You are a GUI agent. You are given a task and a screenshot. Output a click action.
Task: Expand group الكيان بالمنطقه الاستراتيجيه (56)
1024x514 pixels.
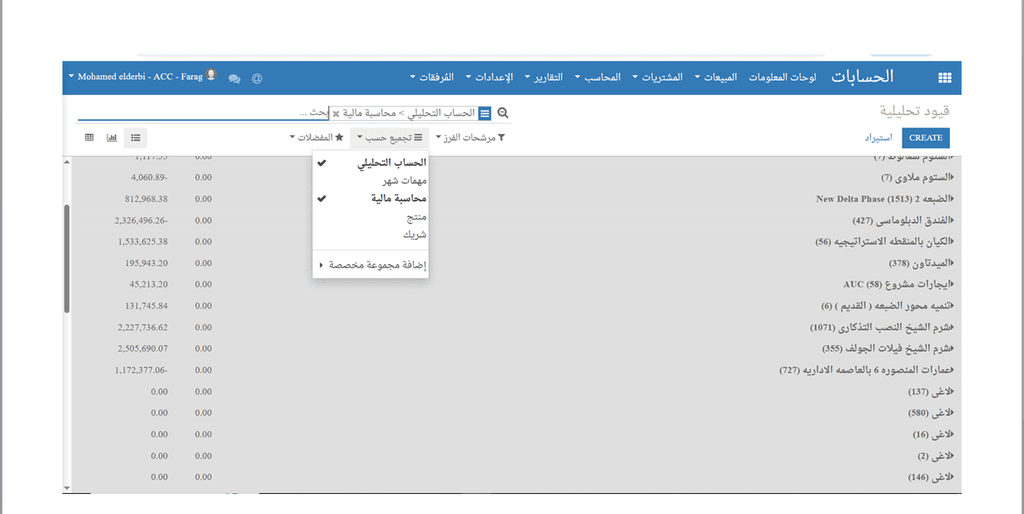click(x=884, y=242)
